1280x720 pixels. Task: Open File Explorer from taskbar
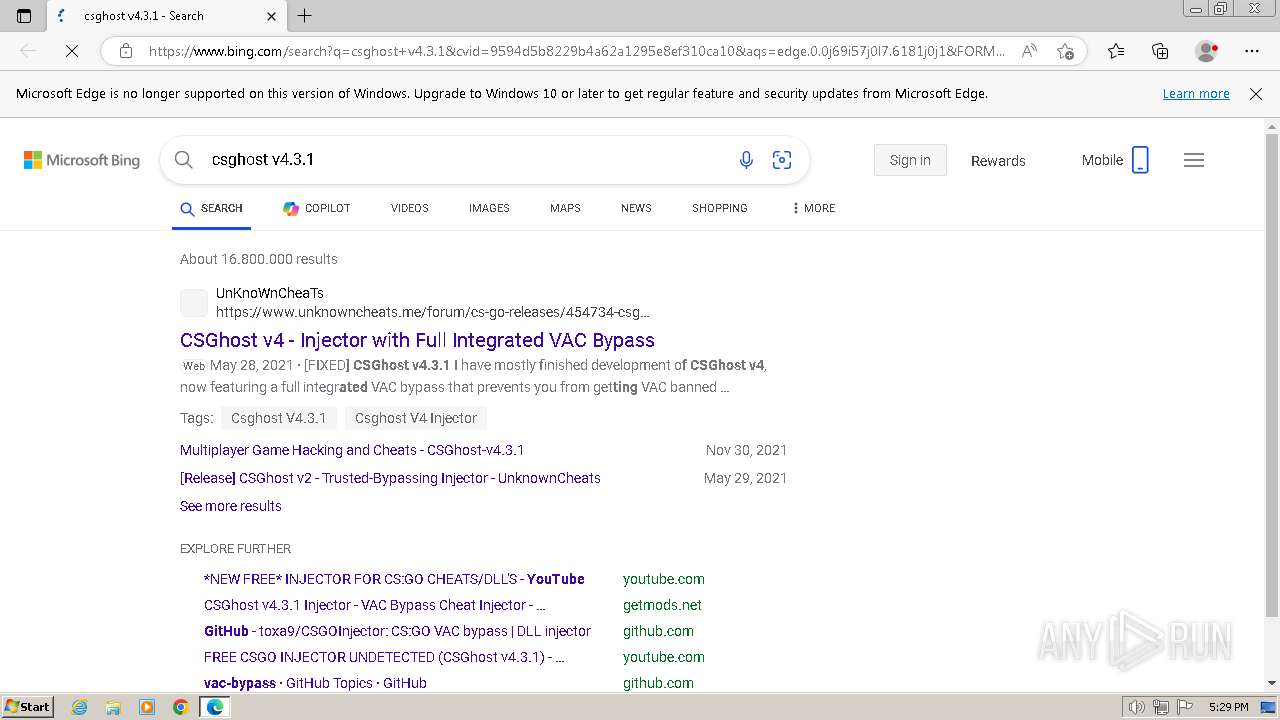113,707
